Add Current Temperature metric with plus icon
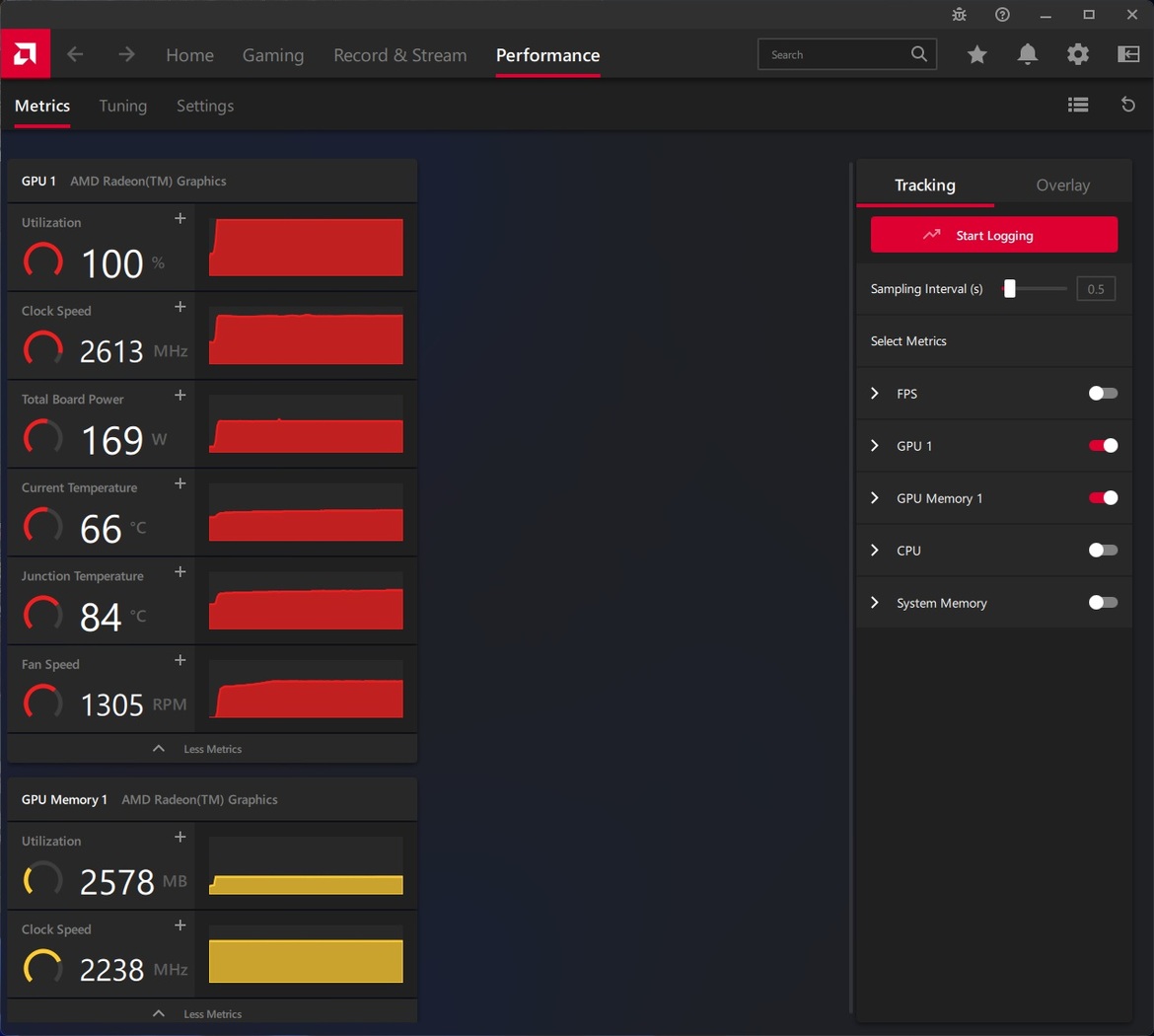Image resolution: width=1154 pixels, height=1036 pixels. [x=180, y=483]
